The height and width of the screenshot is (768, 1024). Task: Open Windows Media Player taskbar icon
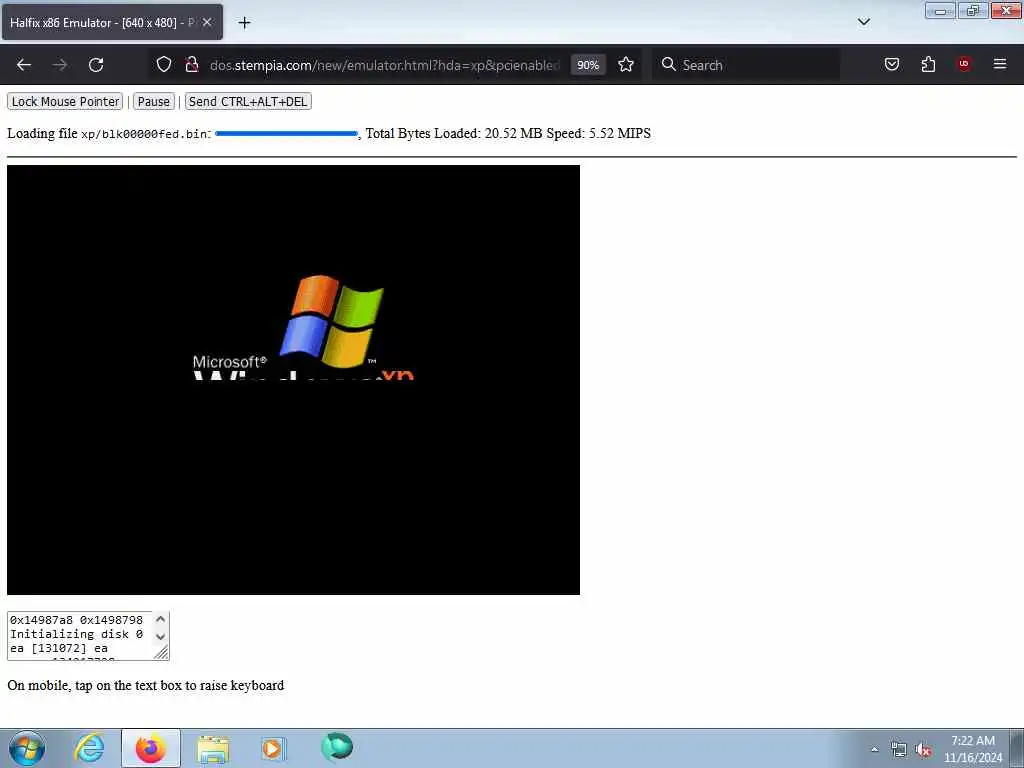click(x=273, y=748)
